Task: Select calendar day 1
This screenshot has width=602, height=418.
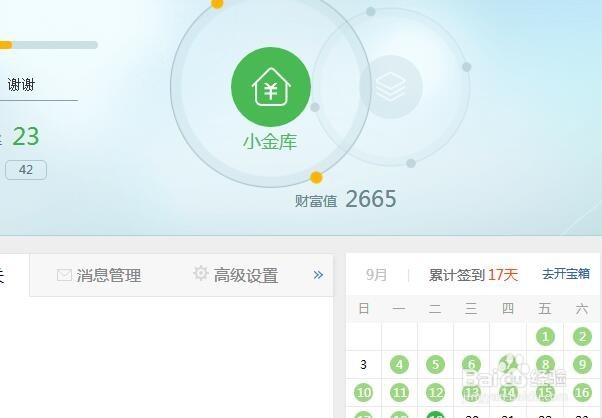Action: point(545,337)
